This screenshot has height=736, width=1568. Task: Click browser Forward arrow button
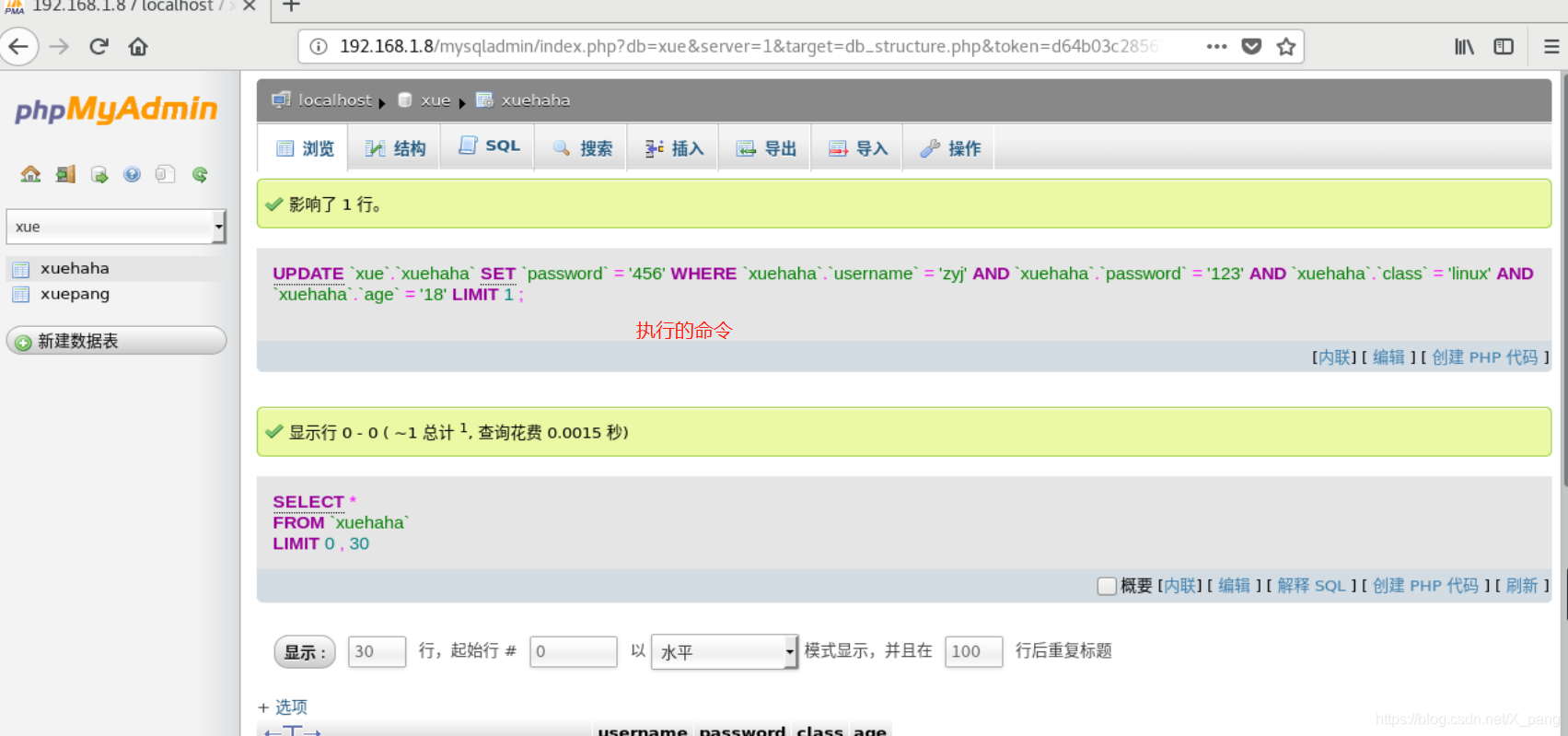(59, 46)
